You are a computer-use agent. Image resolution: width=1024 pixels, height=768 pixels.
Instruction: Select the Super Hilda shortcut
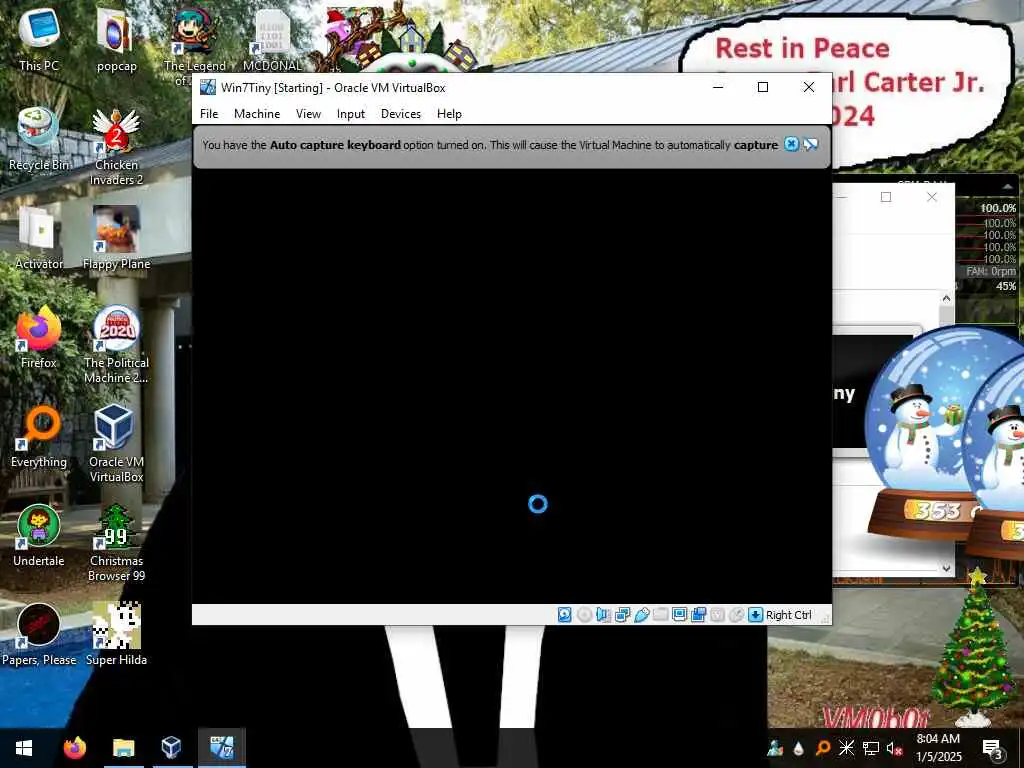[x=116, y=634]
